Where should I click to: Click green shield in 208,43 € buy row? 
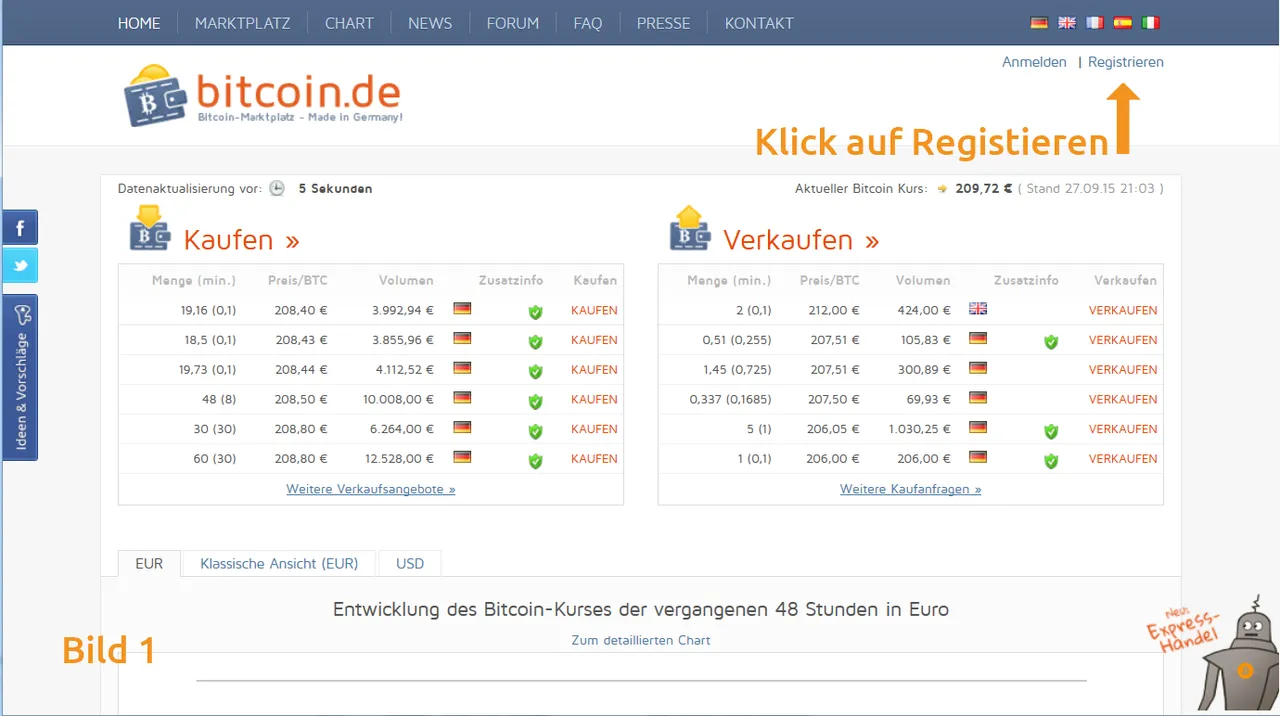coord(535,342)
